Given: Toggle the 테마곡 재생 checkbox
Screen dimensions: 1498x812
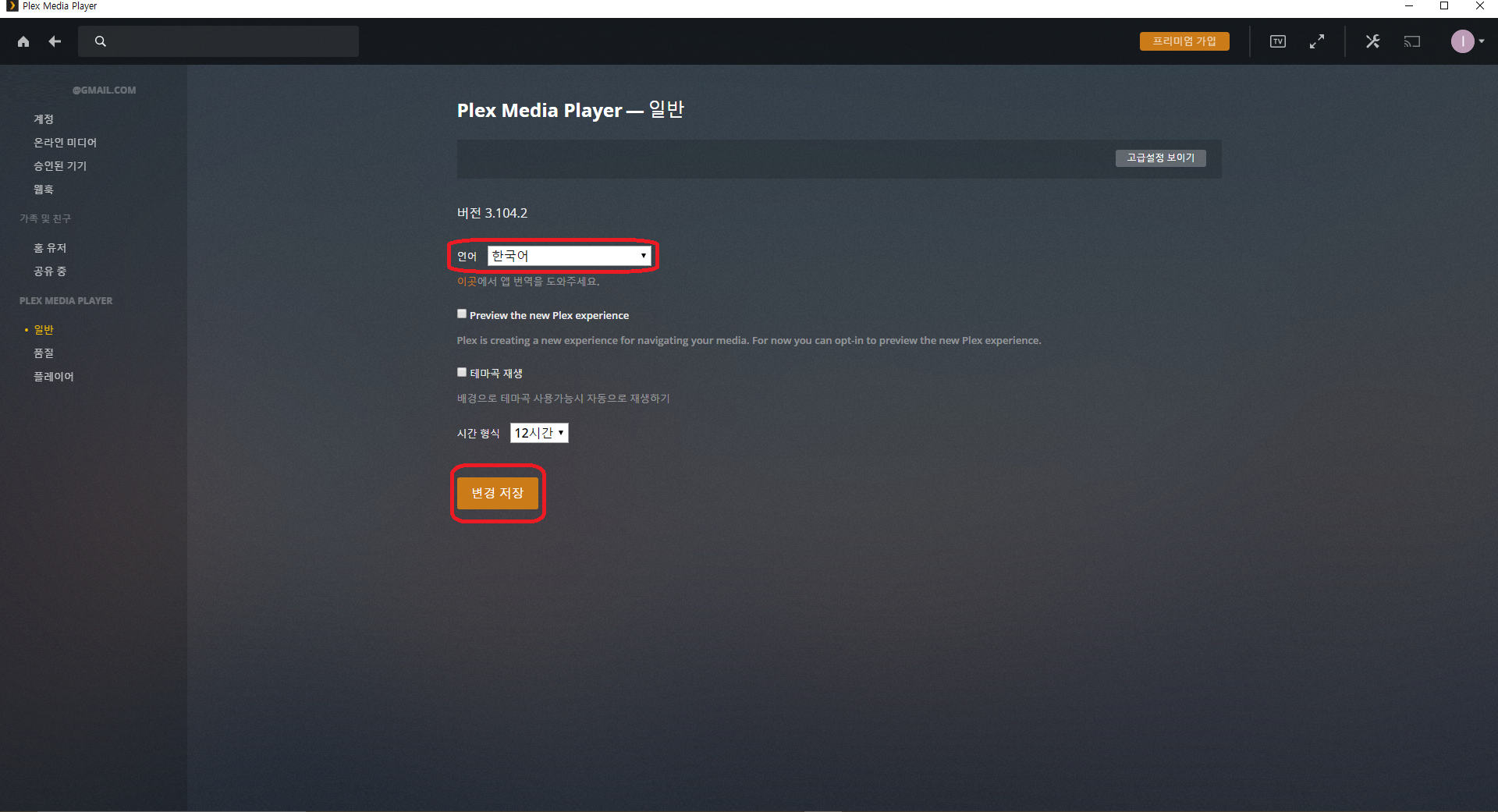Looking at the screenshot, I should (462, 372).
